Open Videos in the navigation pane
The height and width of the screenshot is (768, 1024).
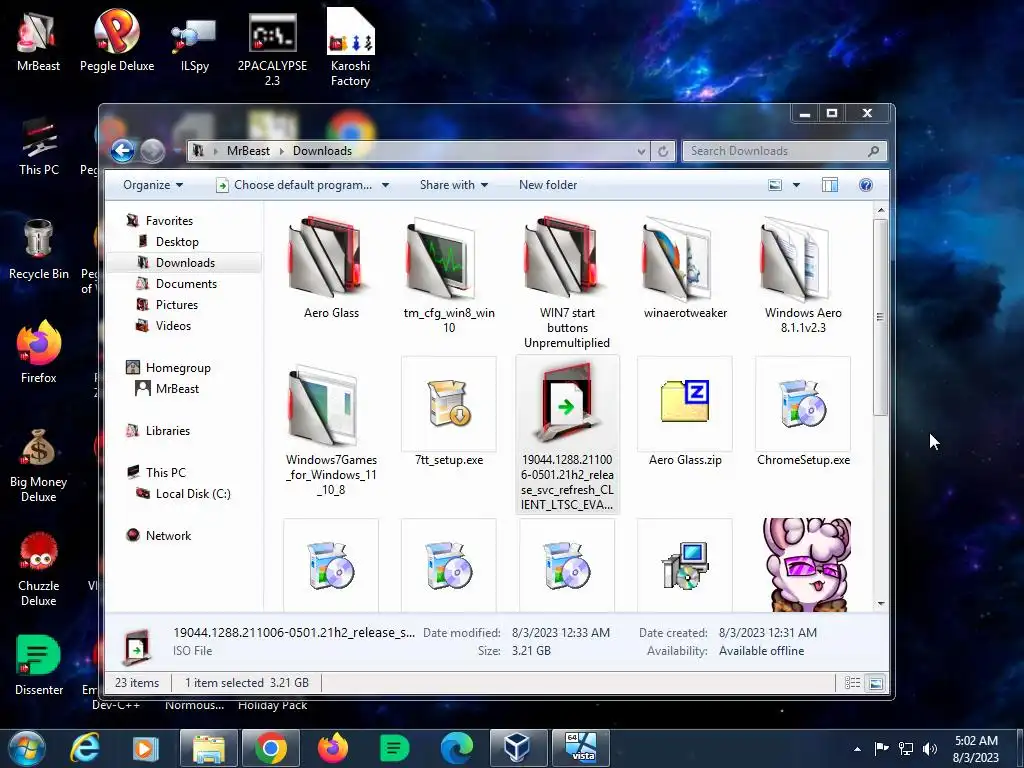pyautogui.click(x=173, y=325)
